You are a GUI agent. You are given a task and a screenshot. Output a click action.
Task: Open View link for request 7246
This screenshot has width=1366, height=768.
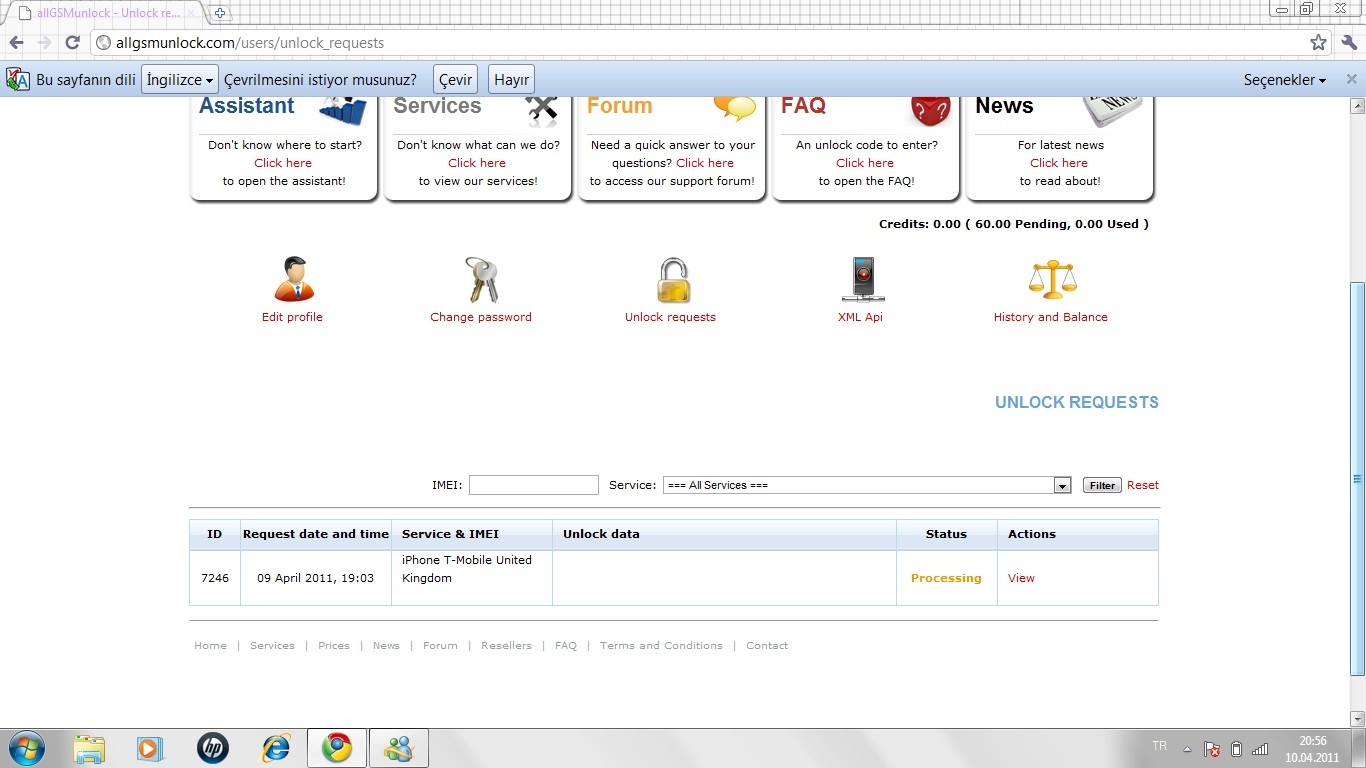tap(1021, 578)
